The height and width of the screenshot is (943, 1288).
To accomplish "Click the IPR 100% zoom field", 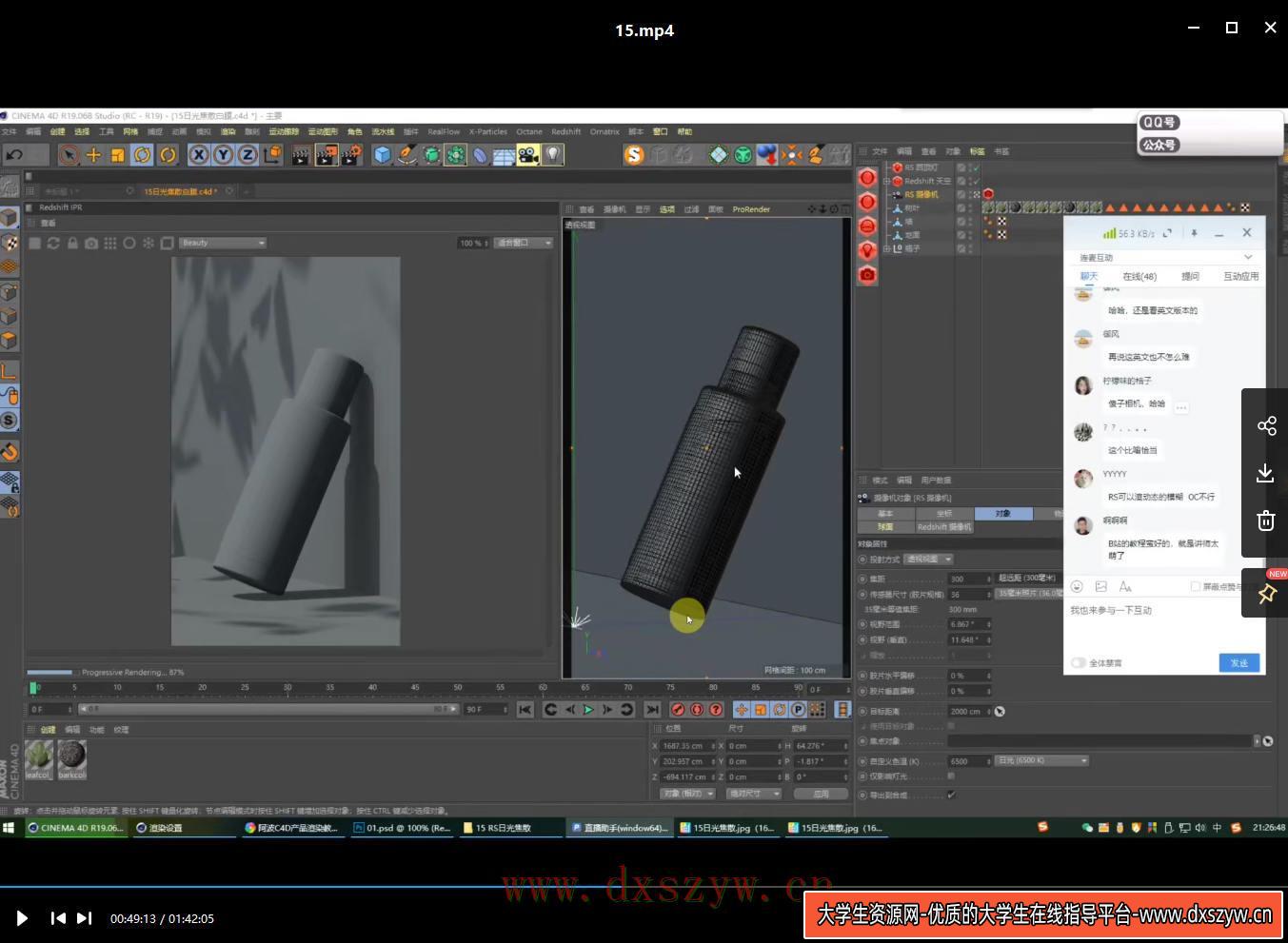I will click(473, 243).
